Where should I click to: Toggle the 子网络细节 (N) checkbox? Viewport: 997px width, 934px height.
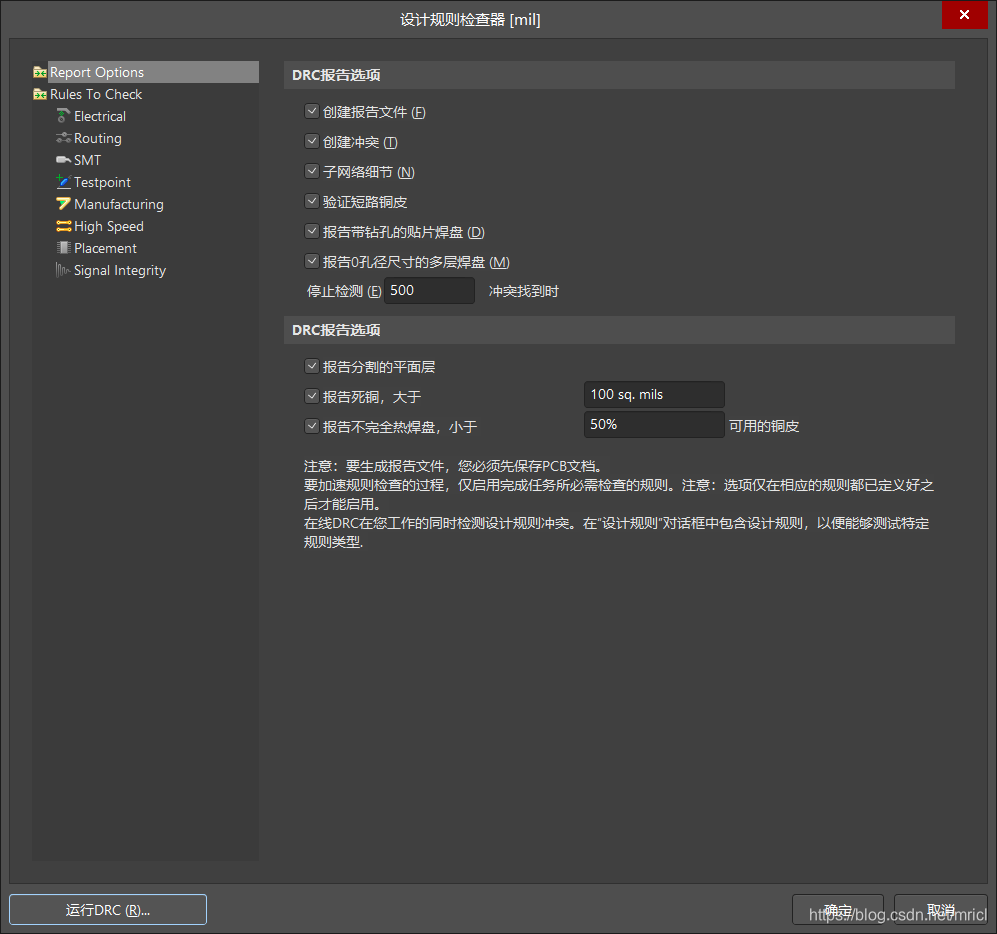click(312, 171)
